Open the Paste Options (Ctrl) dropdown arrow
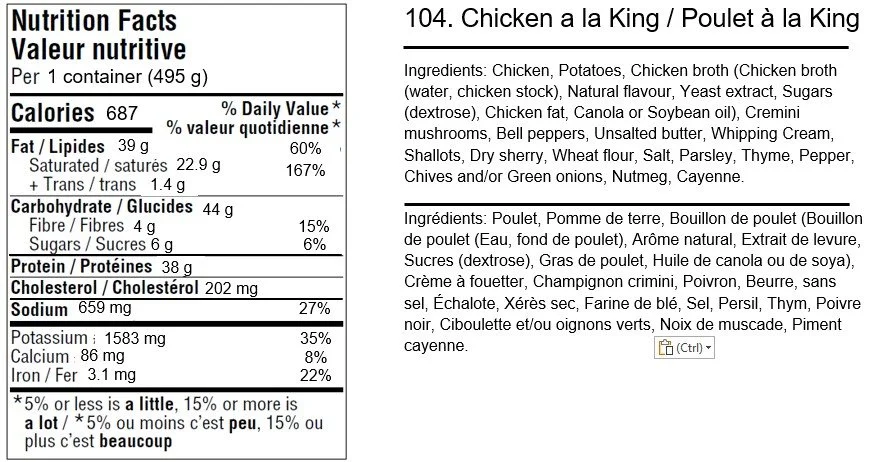882x462 pixels. pyautogui.click(x=708, y=348)
